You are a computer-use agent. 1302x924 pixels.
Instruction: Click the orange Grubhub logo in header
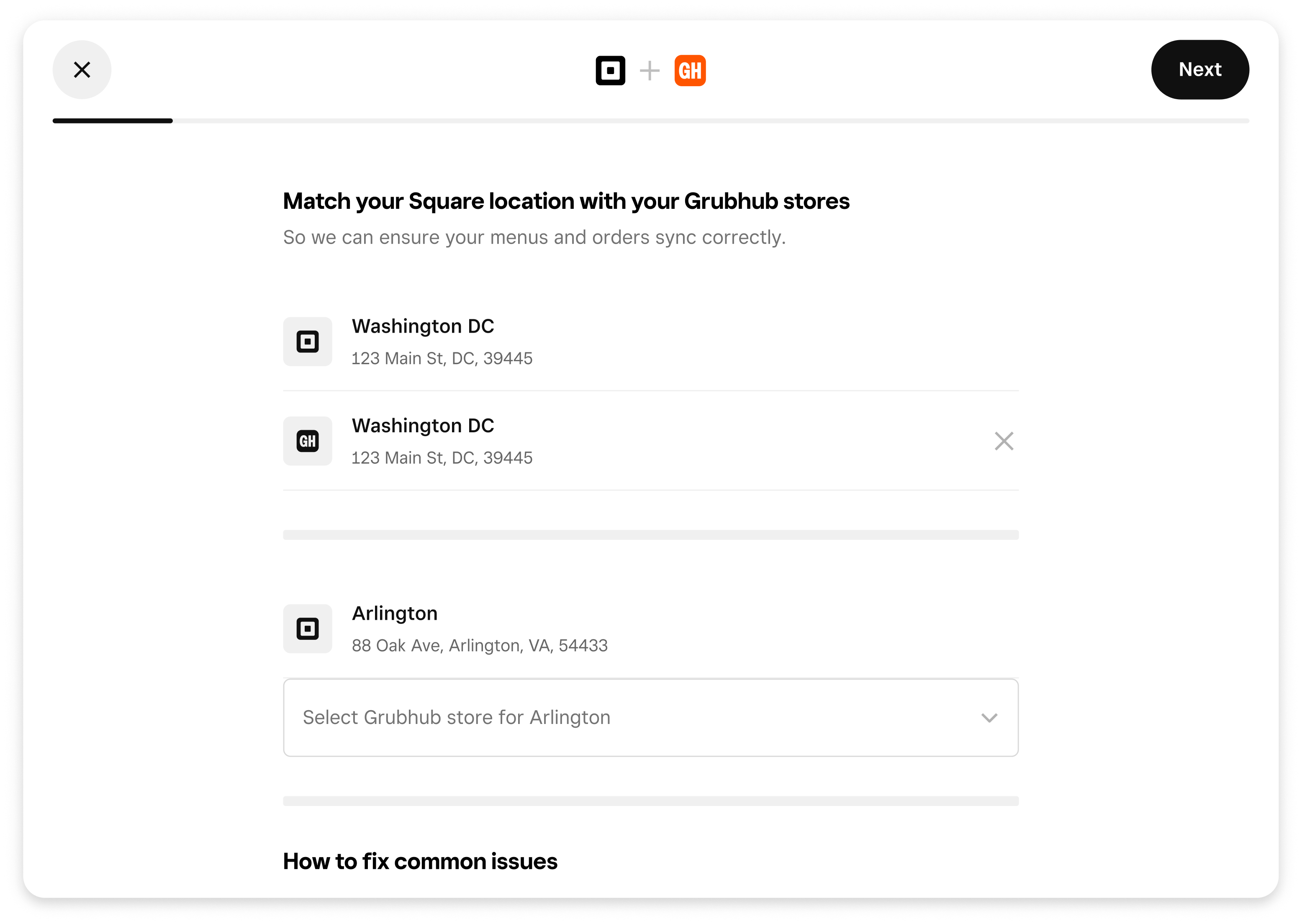[x=690, y=71]
